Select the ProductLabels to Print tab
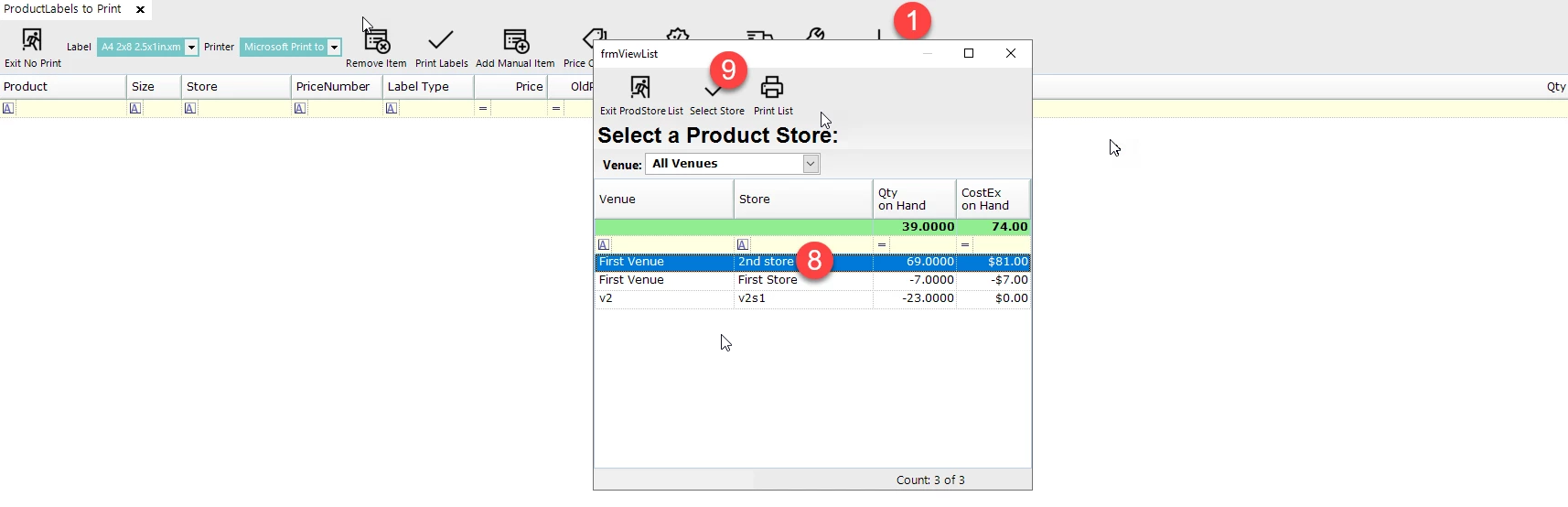Image resolution: width=1568 pixels, height=507 pixels. (63, 9)
